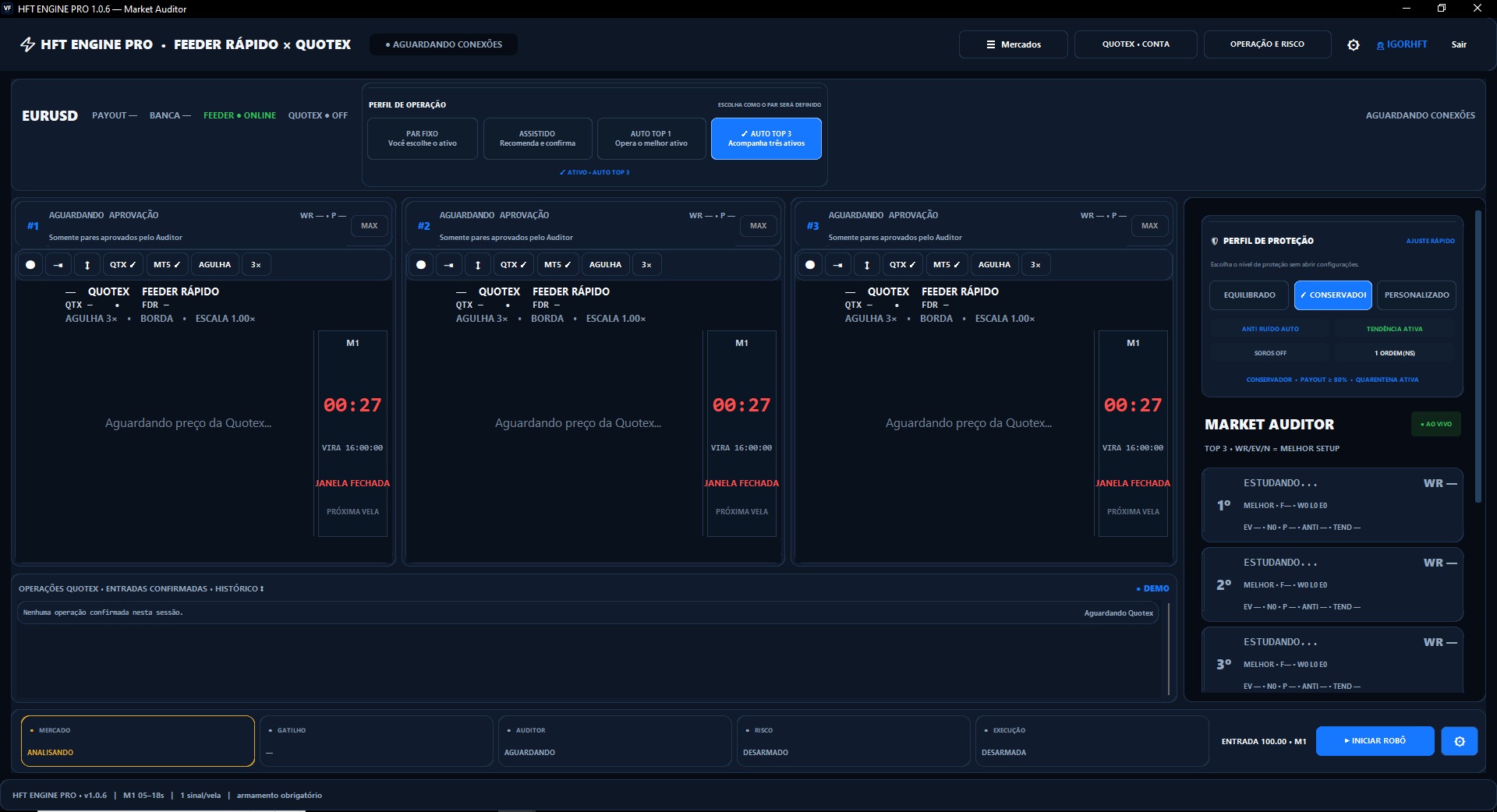
Task: Click Sair to log out
Action: (1459, 44)
